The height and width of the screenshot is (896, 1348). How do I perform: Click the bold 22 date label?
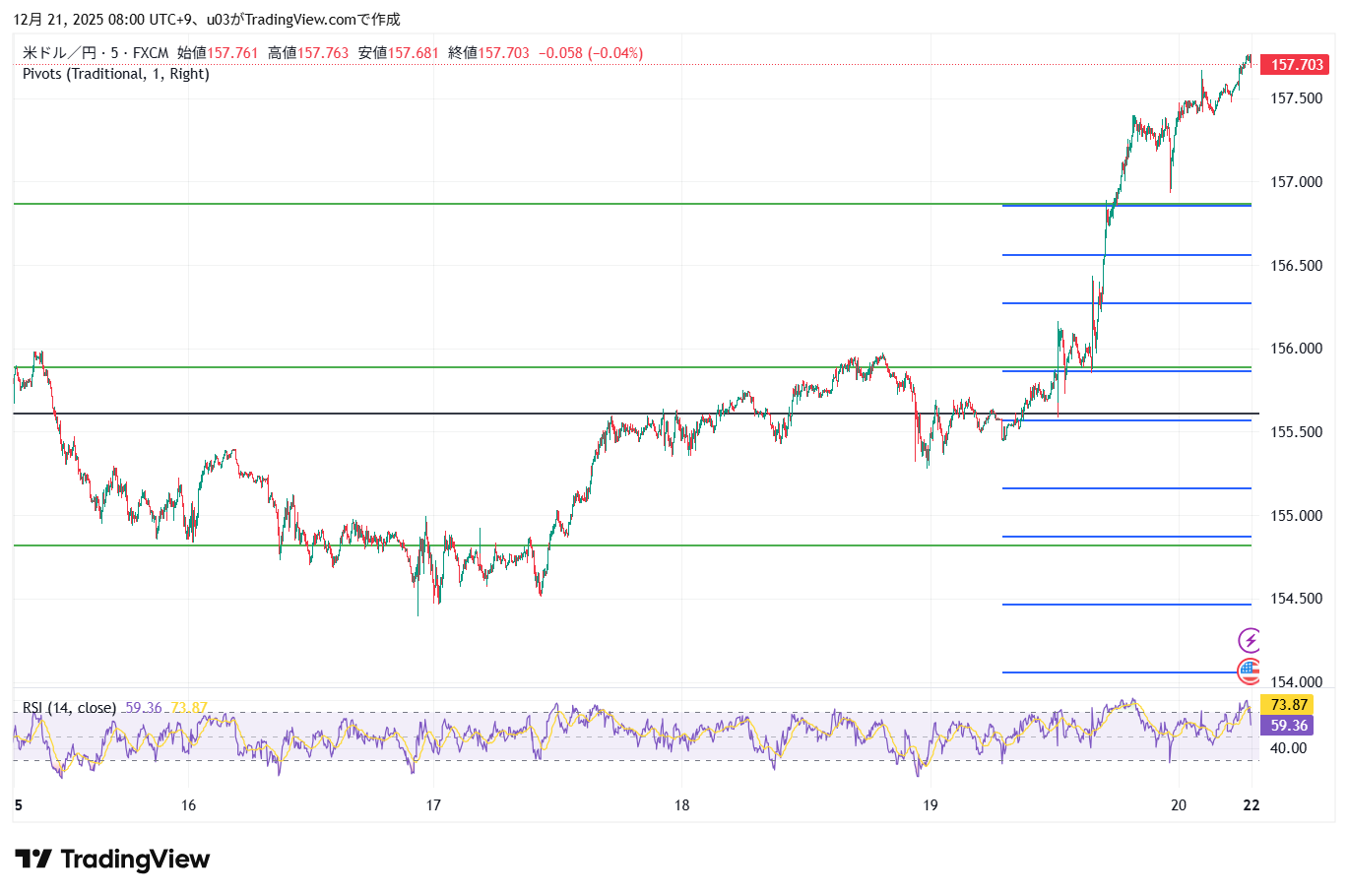pyautogui.click(x=1251, y=805)
